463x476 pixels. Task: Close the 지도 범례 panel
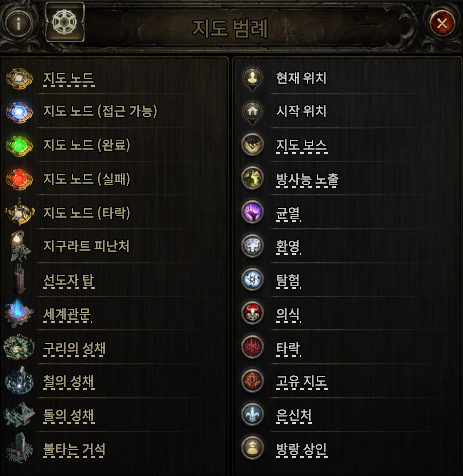[442, 23]
